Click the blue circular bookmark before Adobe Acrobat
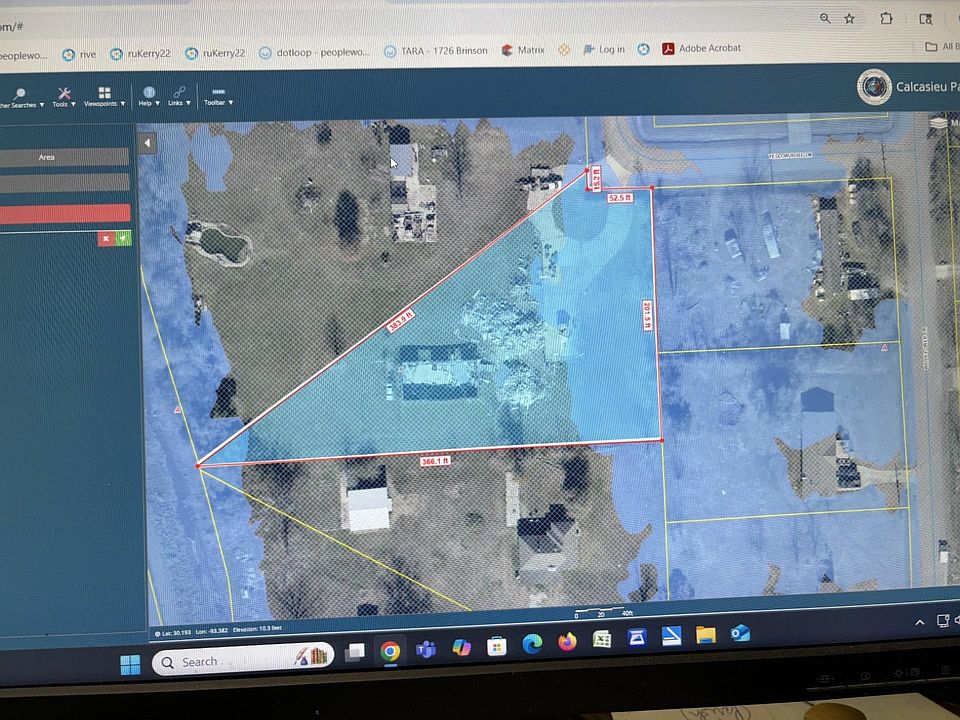Image resolution: width=960 pixels, height=720 pixels. [643, 49]
